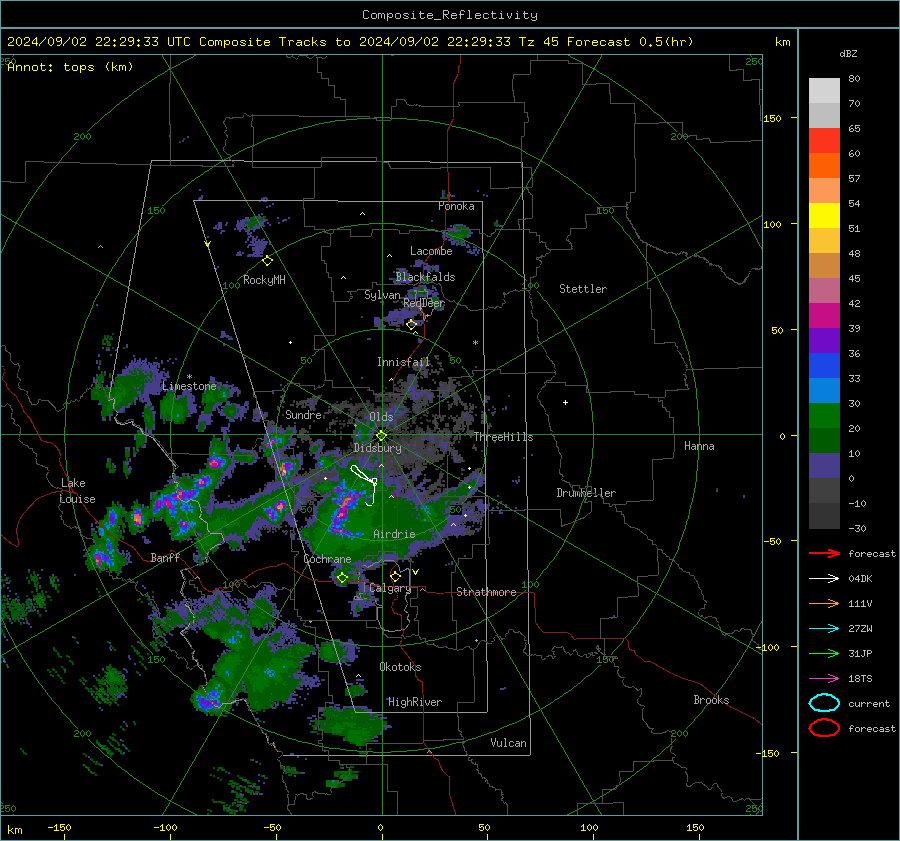The height and width of the screenshot is (841, 900).
Task: Click the yellow diamond marker at Olds radar center
Action: click(x=381, y=436)
